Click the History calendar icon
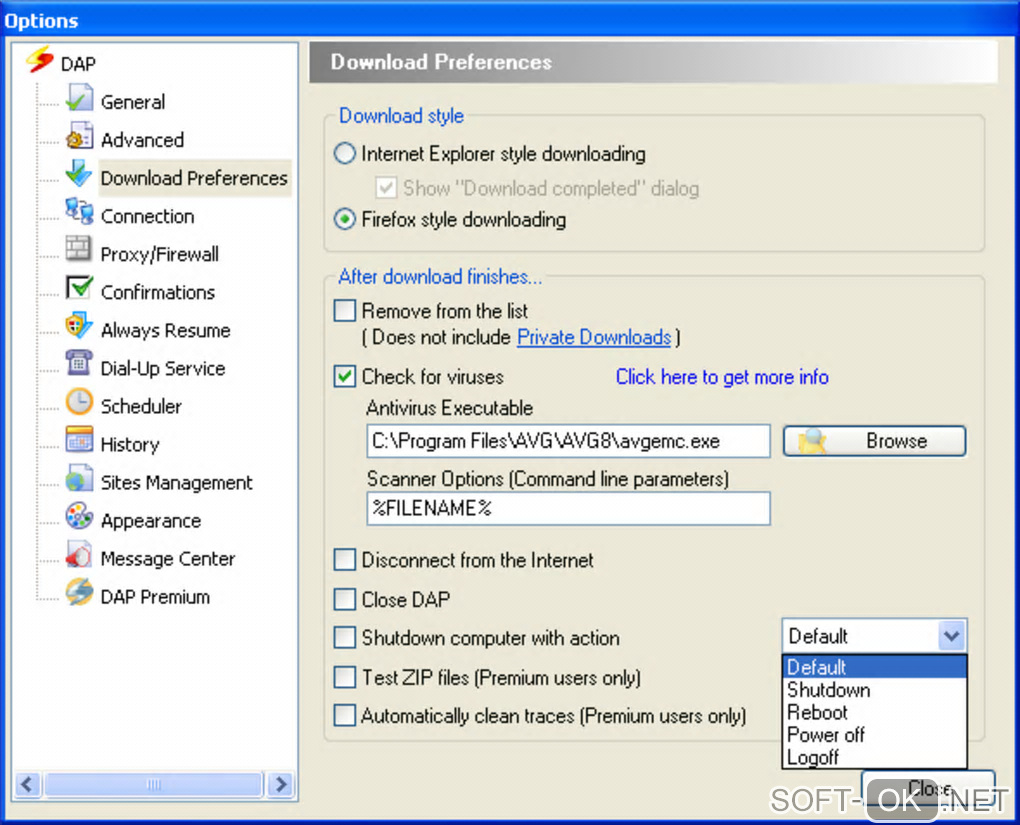Viewport: 1020px width, 825px height. (x=79, y=440)
